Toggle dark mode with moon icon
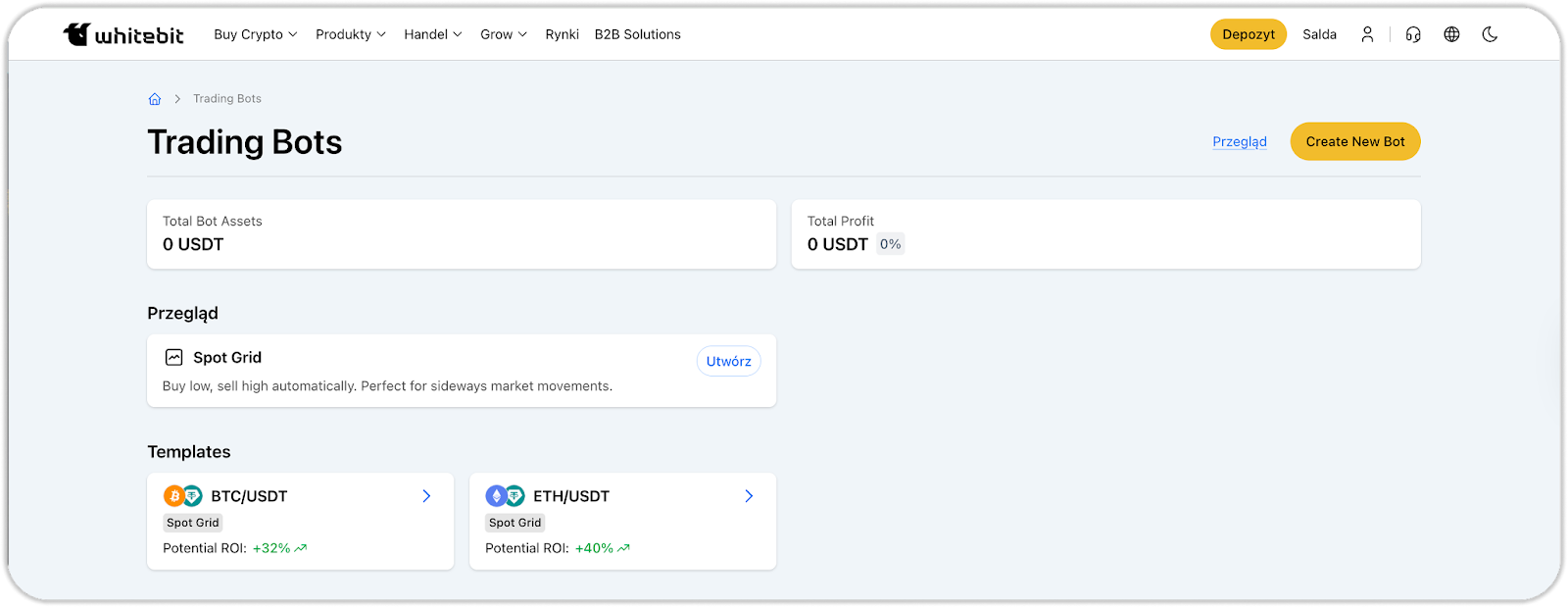This screenshot has width=1568, height=607. 1490,34
